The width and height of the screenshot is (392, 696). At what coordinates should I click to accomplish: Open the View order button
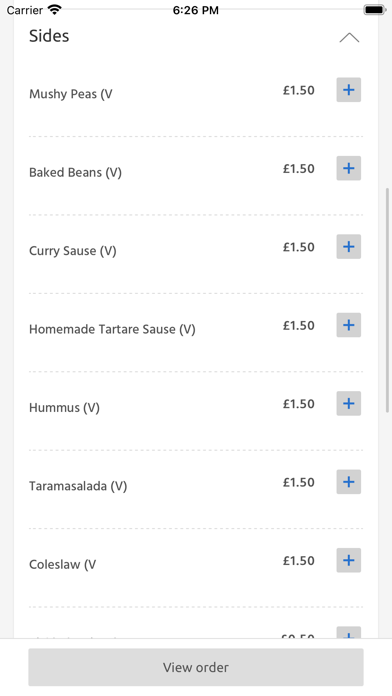[x=196, y=667]
